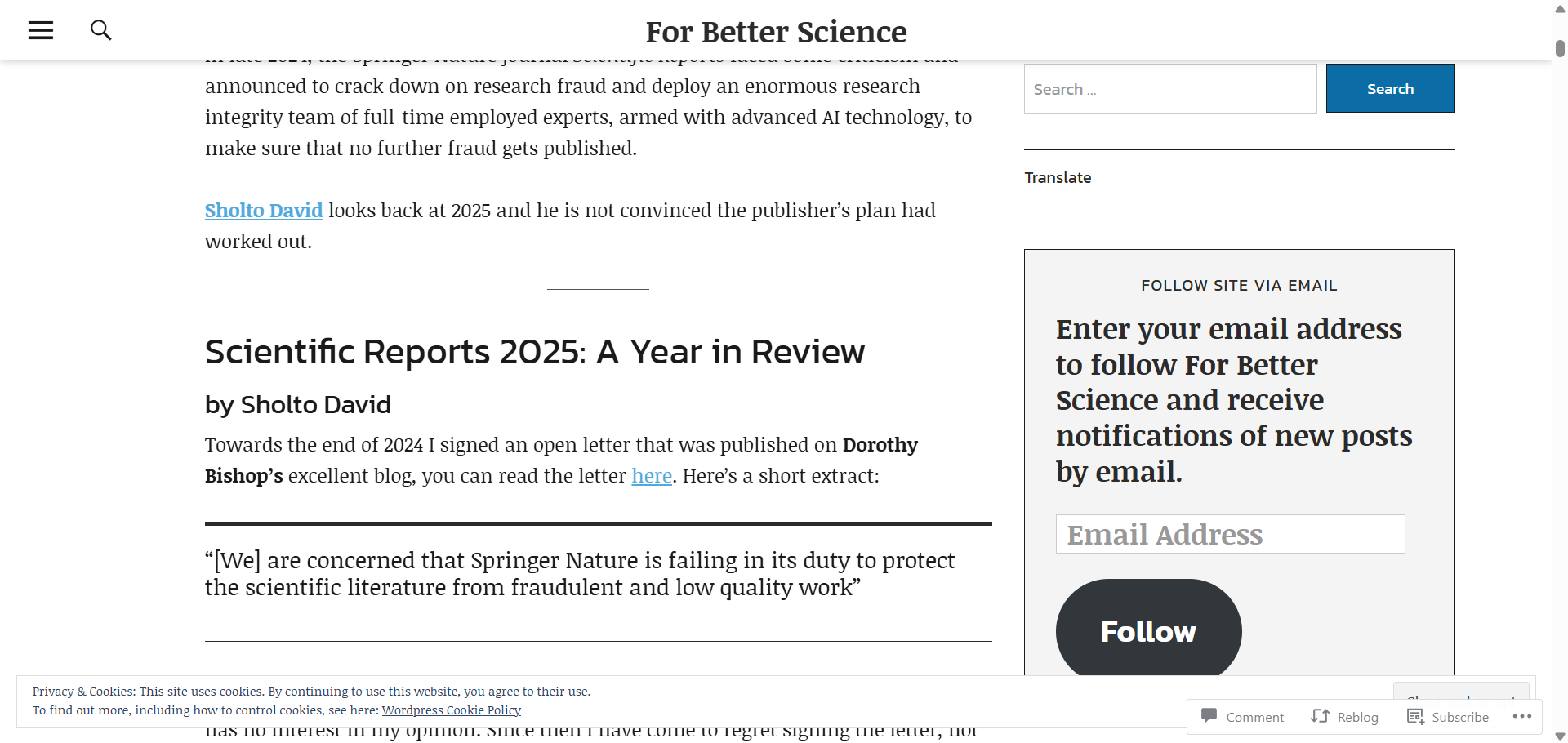This screenshot has height=743, width=1568.
Task: Click the Reblog arrows icon
Action: tap(1320, 716)
